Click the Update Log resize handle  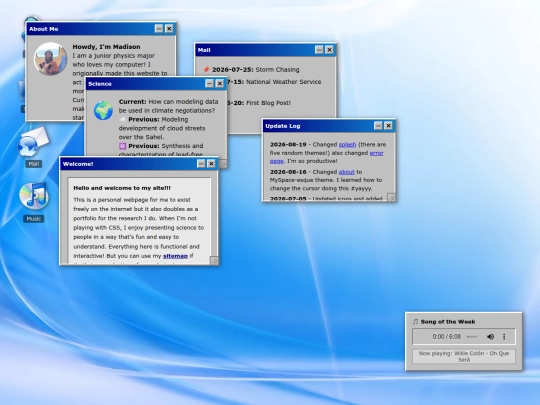coord(391,197)
